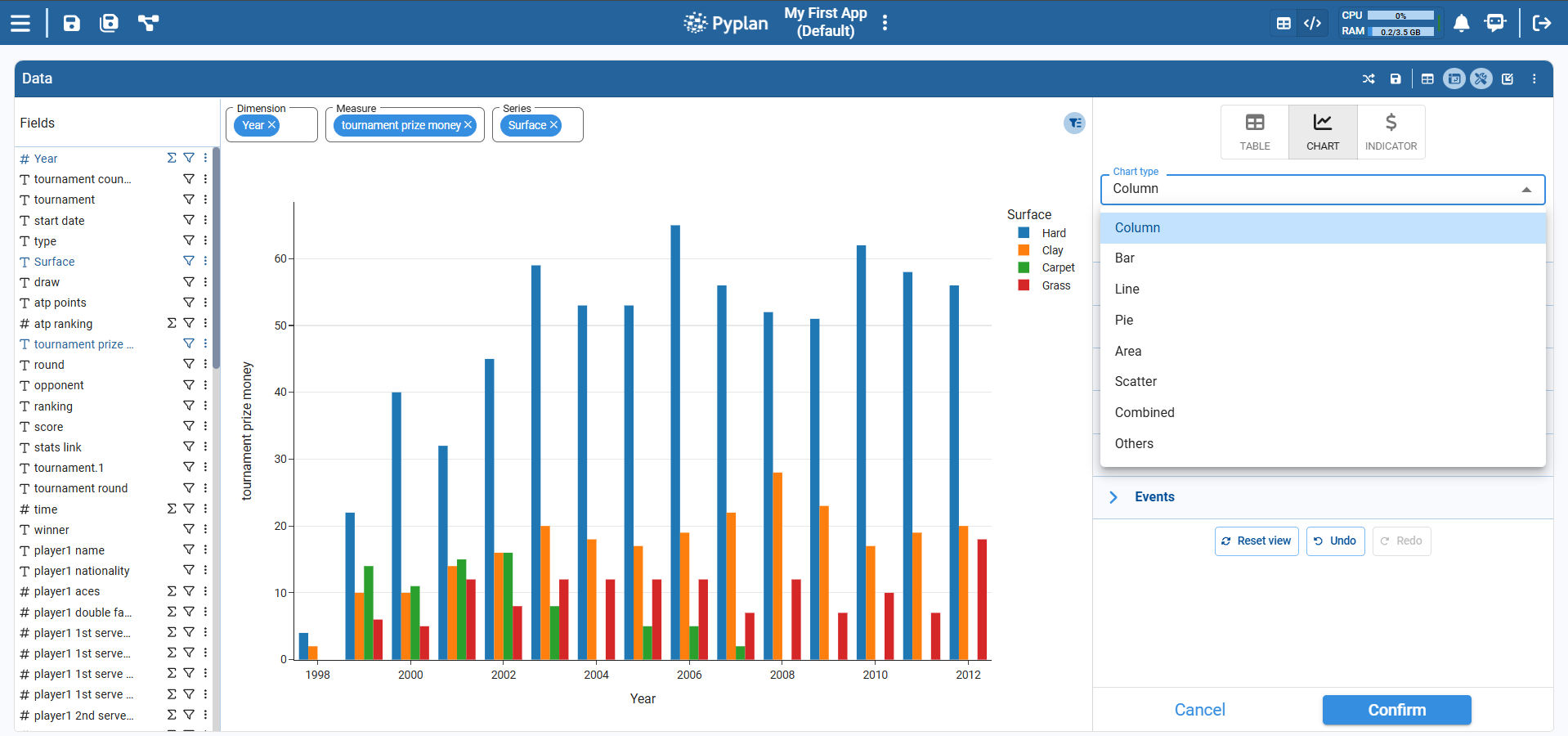Open the code view icon
The width and height of the screenshot is (1568, 736).
point(1312,23)
